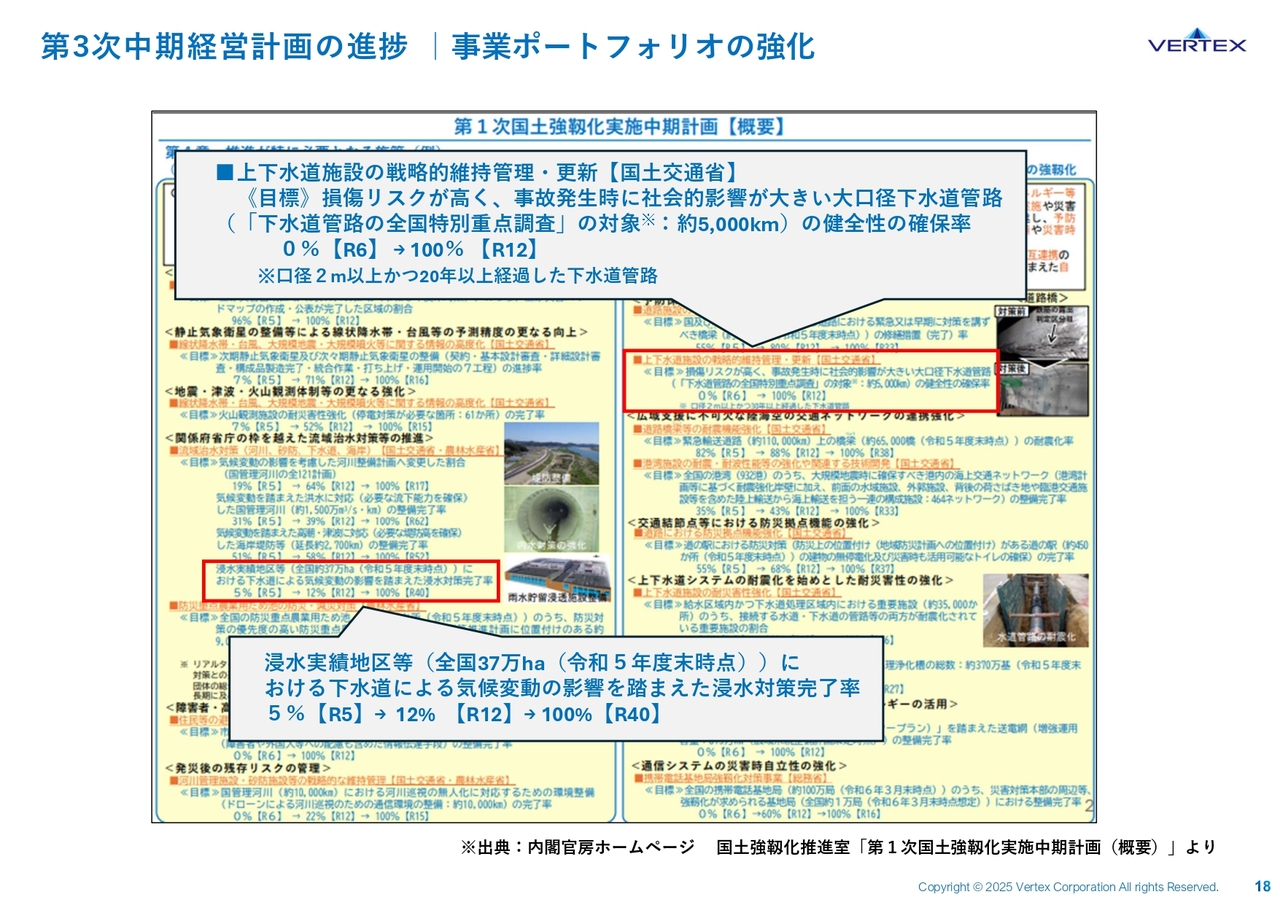
Task: Click the Vertex Corporation copyright notice in the footer
Action: pyautogui.click(x=1068, y=887)
